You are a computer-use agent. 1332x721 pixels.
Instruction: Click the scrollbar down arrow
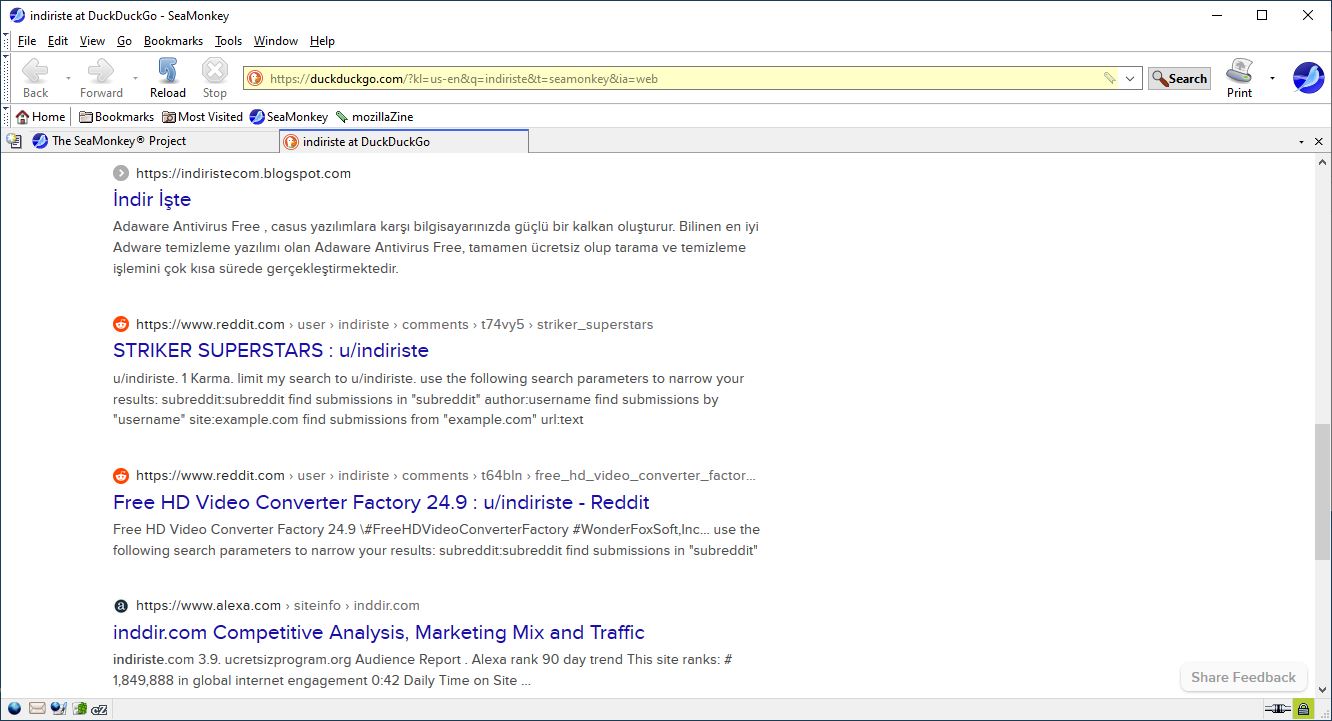[x=1322, y=688]
